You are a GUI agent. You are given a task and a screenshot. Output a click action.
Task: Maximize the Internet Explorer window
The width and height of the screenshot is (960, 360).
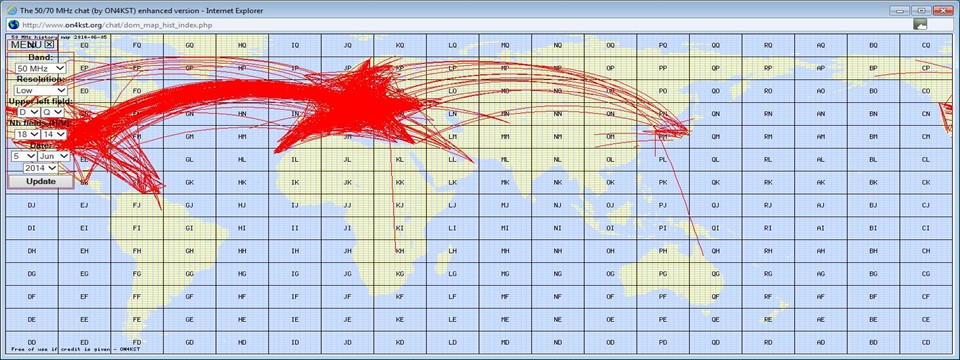[x=921, y=10]
